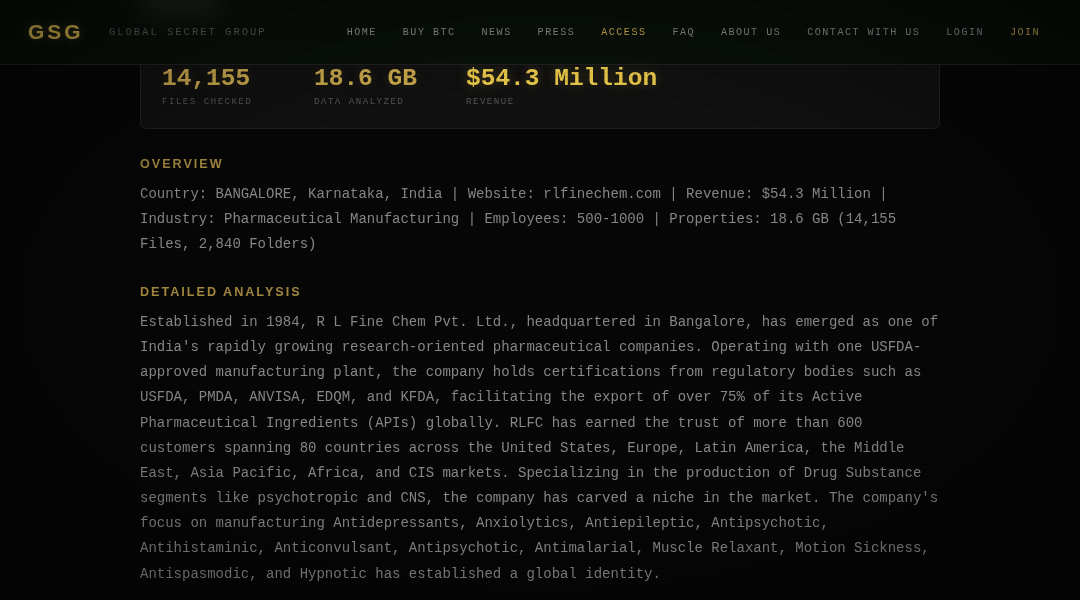This screenshot has height=600, width=1080.
Task: Open the Home nav item
Action: (x=362, y=32)
